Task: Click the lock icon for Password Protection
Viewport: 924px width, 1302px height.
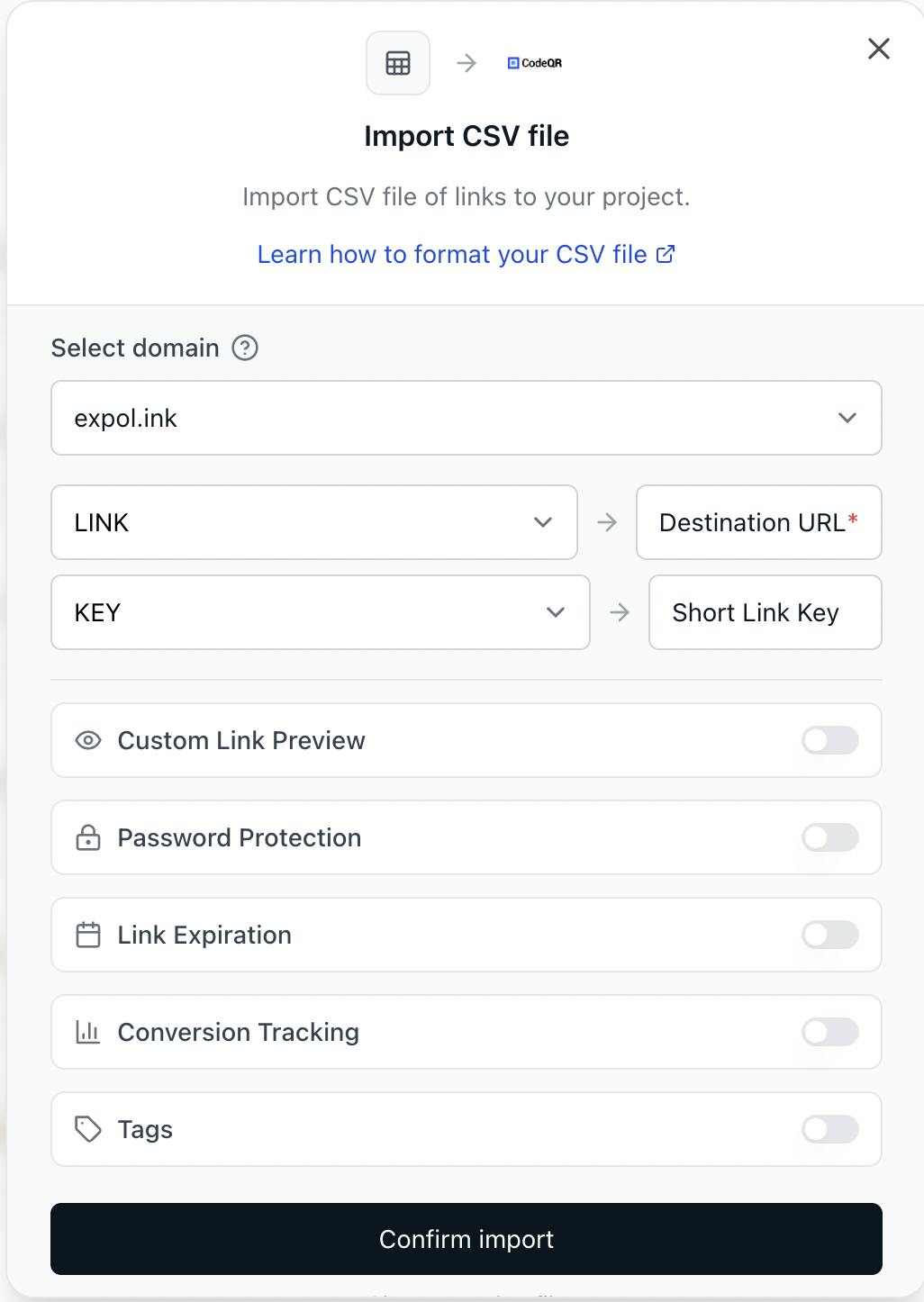Action: [88, 837]
